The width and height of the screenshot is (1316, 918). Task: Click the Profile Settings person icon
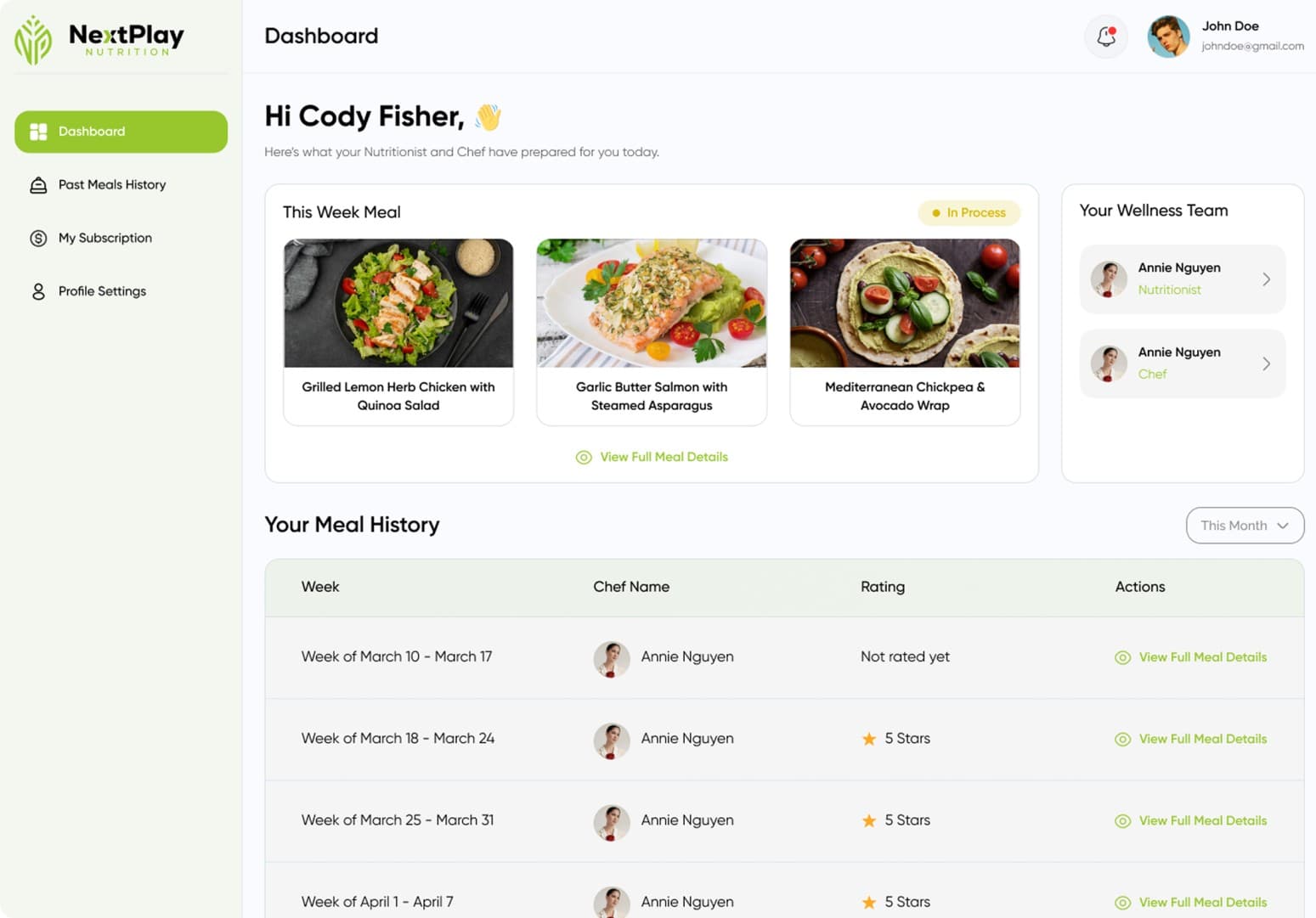[x=38, y=292]
